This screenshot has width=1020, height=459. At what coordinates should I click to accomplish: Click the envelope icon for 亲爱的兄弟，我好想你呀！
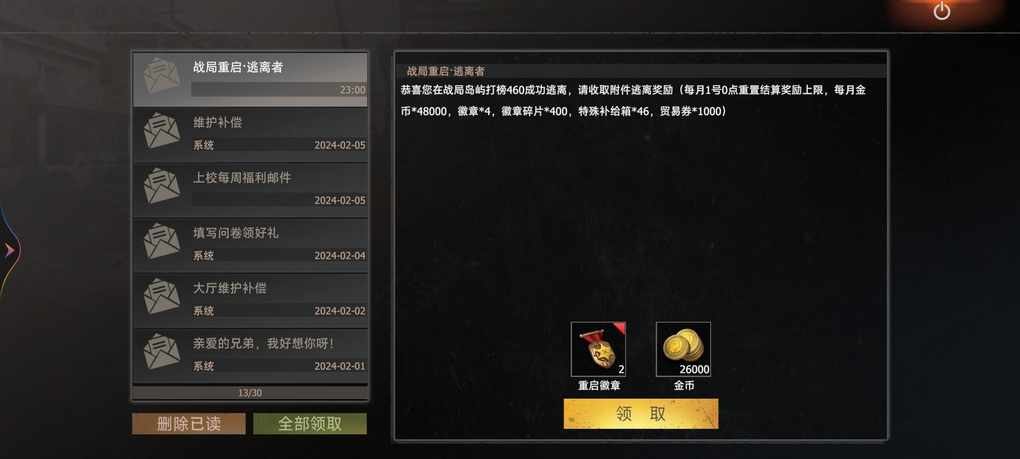(161, 351)
